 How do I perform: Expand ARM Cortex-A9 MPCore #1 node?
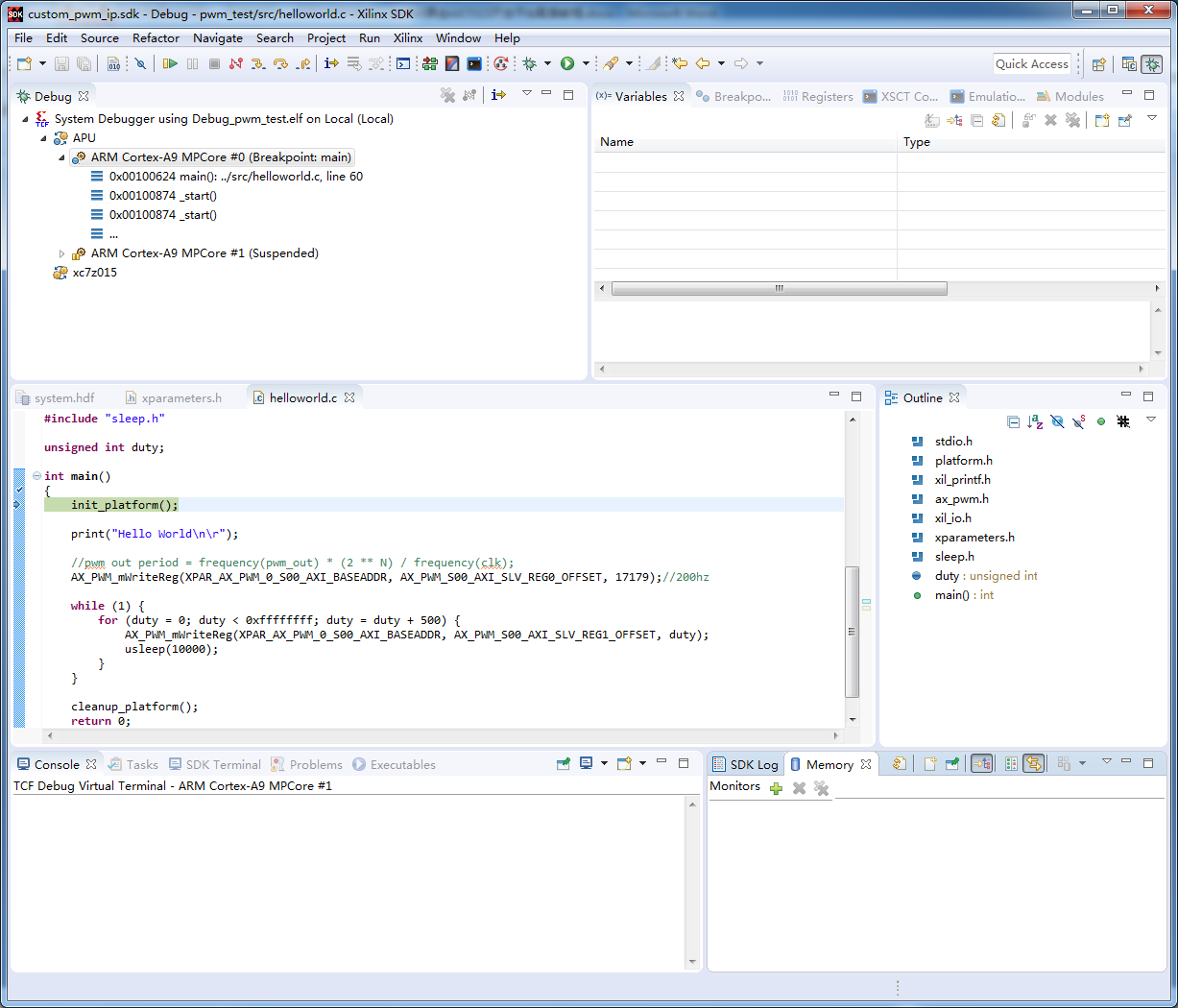point(61,253)
